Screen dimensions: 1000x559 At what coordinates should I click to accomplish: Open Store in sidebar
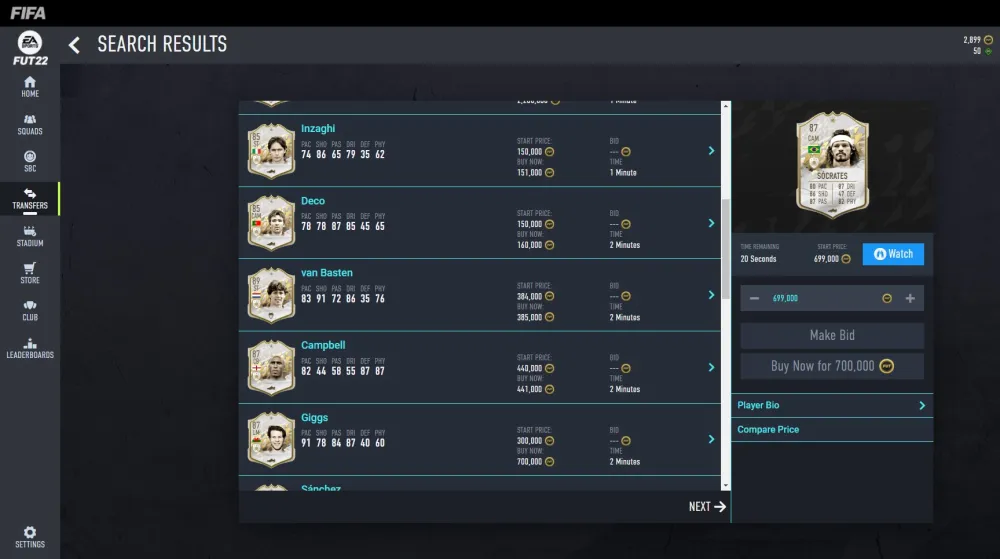[x=30, y=273]
